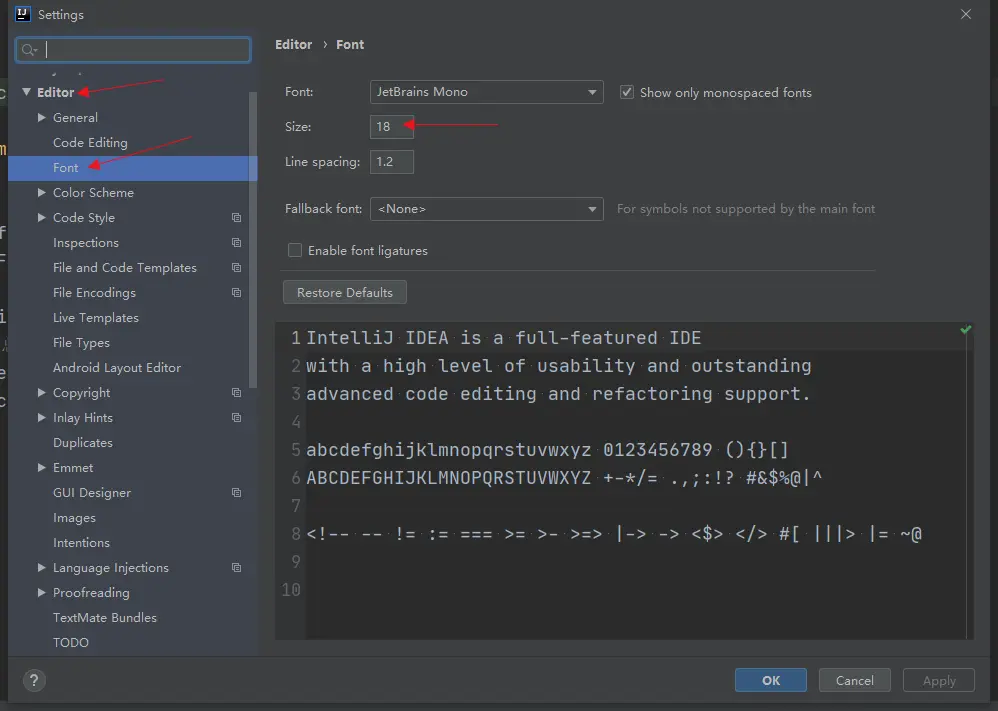Expand the Inlay Hints node
The height and width of the screenshot is (711, 998).
(41, 418)
